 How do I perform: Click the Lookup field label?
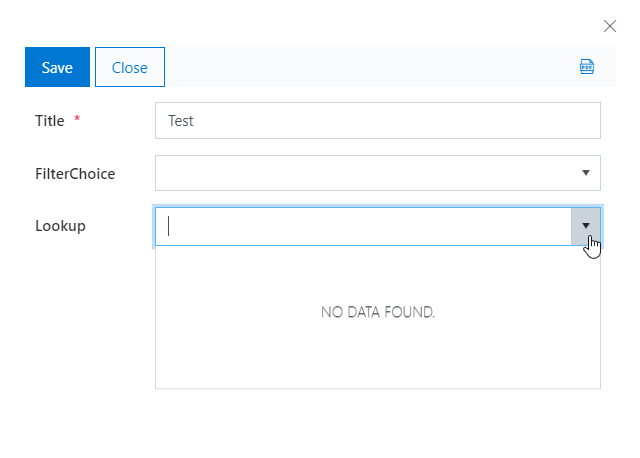coord(60,226)
